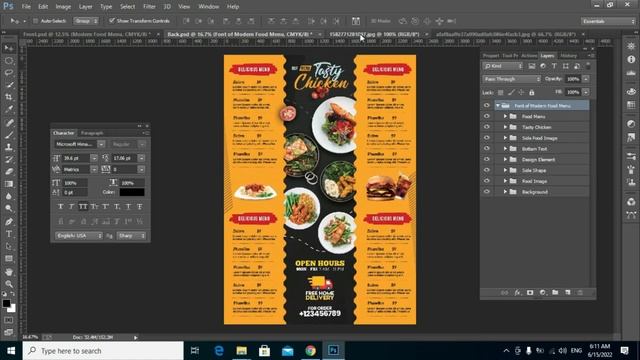Hide the Side Food Image group
The height and width of the screenshot is (360, 640).
(486, 138)
